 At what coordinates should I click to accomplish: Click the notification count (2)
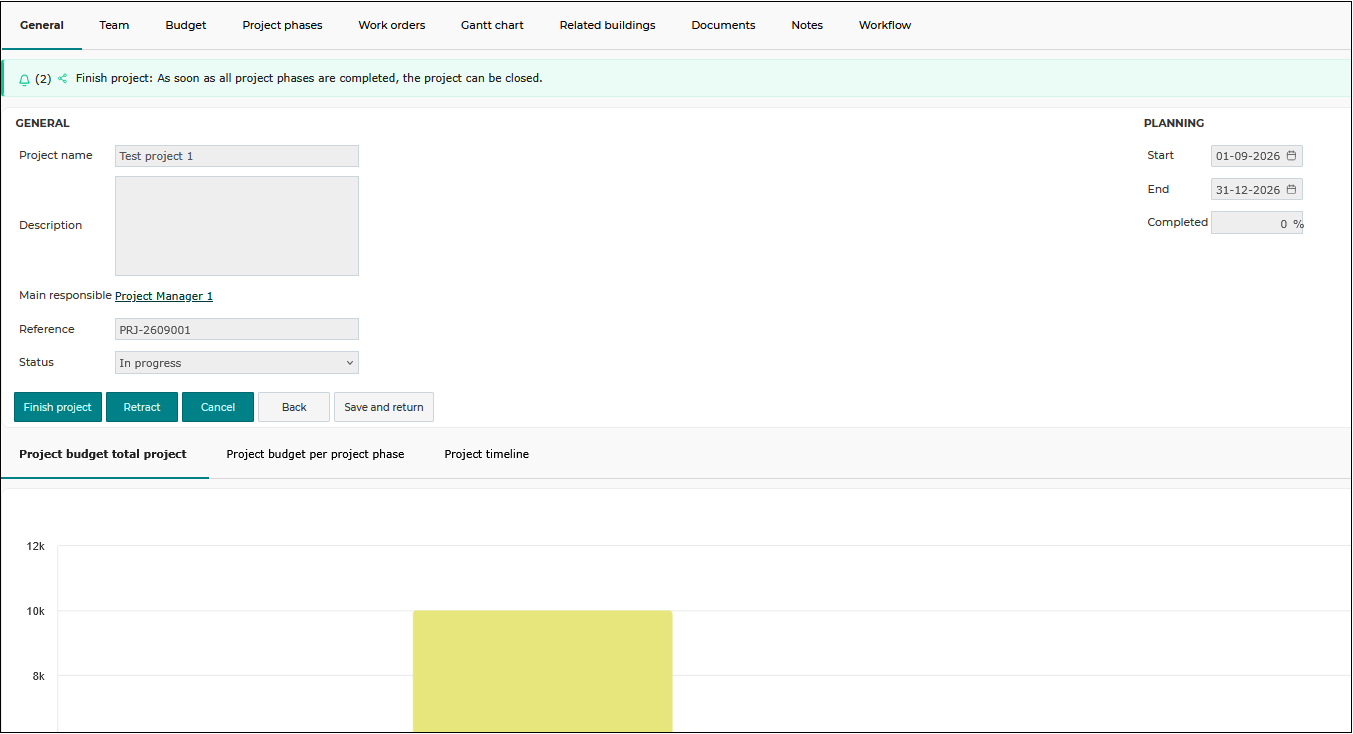[43, 79]
